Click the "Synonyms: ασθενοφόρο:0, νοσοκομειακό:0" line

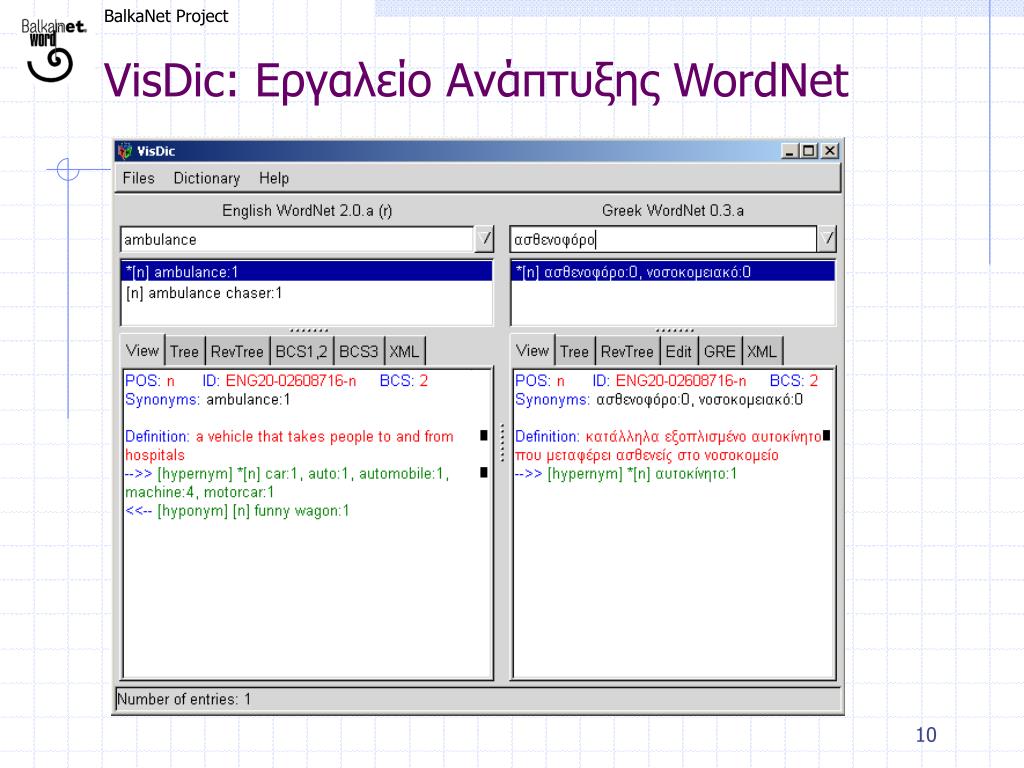[659, 399]
